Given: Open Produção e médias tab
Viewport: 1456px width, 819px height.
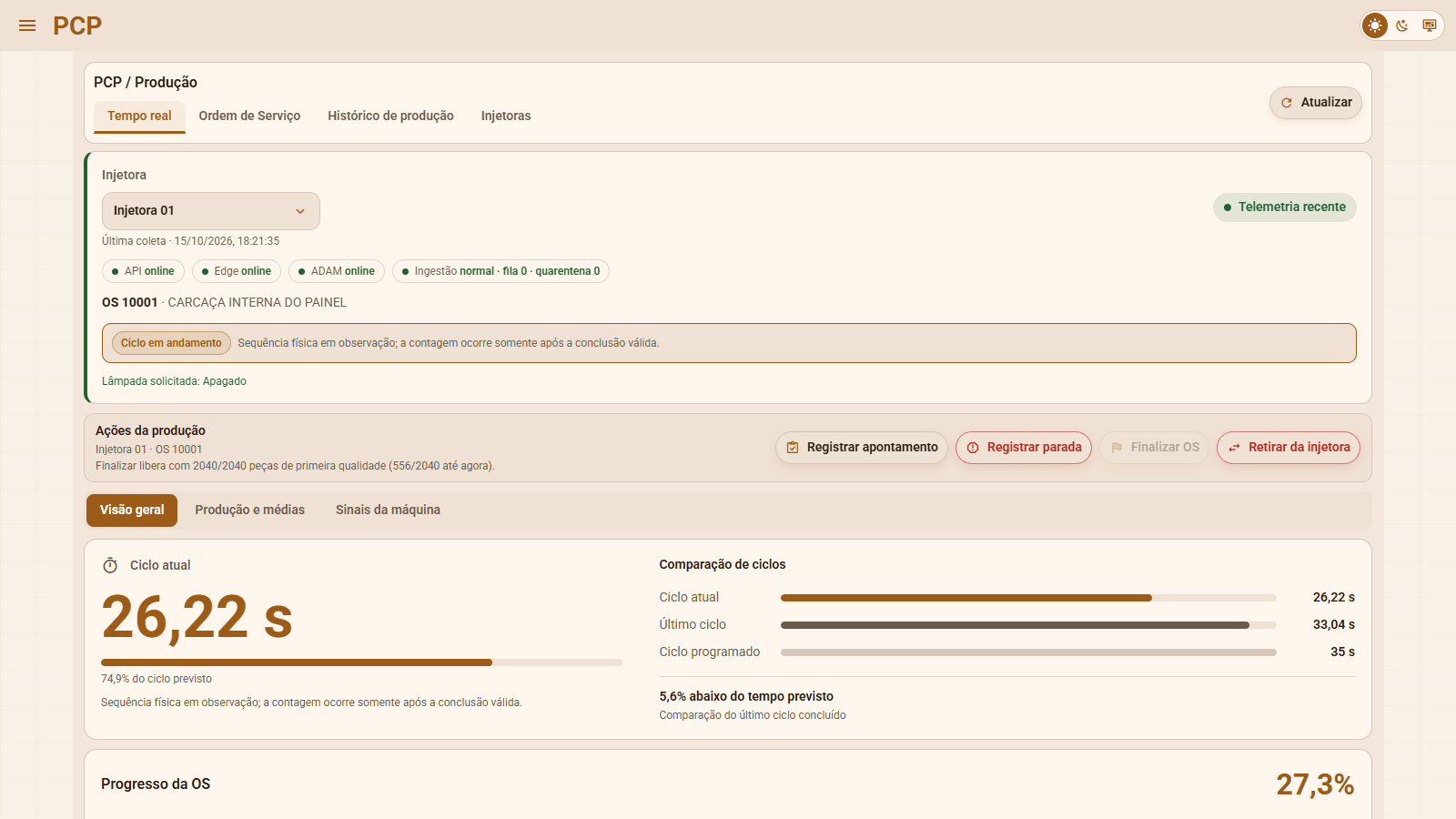Looking at the screenshot, I should 249,511.
